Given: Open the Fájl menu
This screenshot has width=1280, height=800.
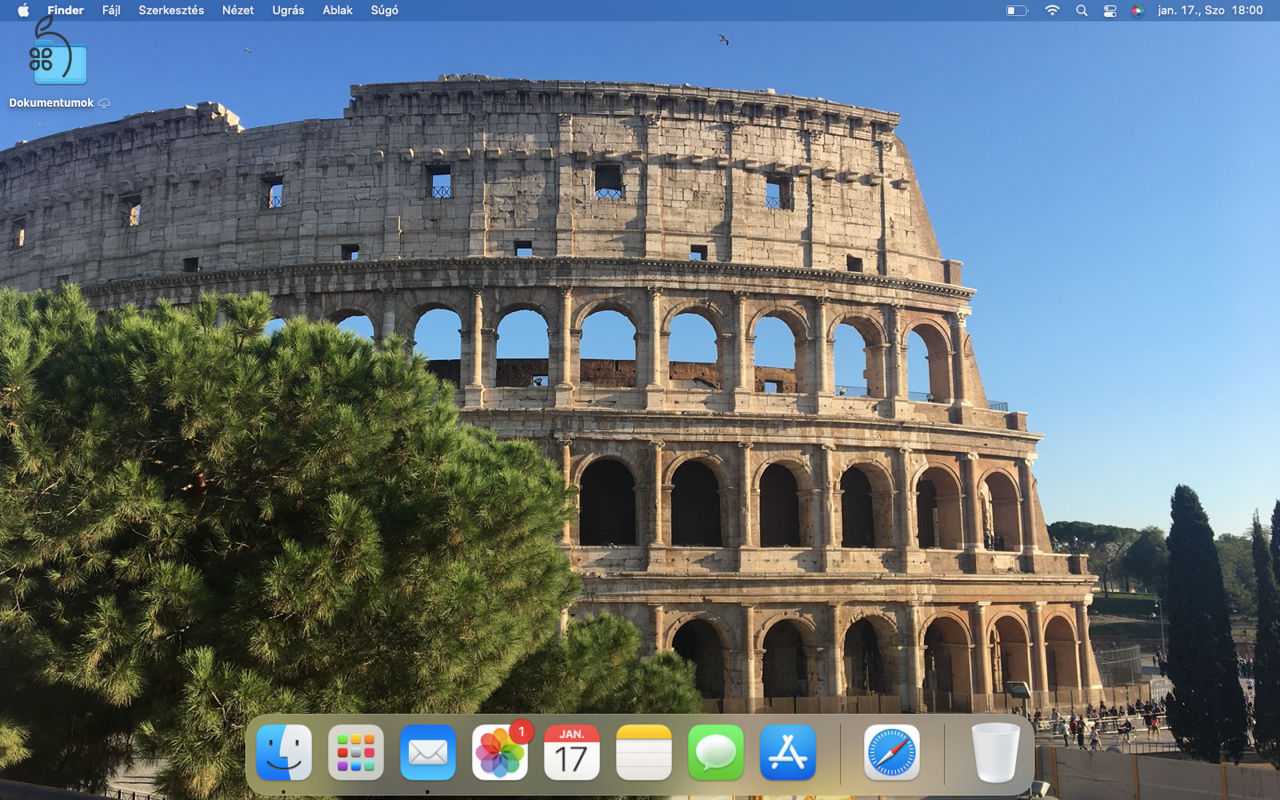Looking at the screenshot, I should pyautogui.click(x=110, y=10).
